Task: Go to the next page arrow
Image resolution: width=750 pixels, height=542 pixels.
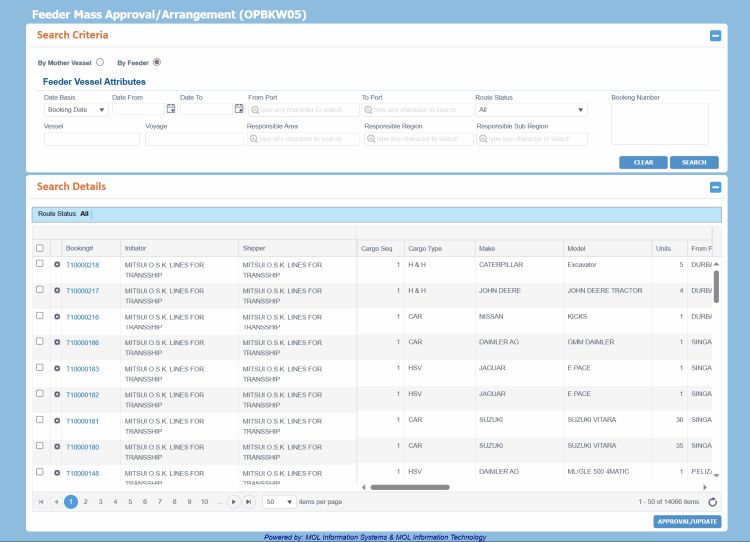Action: 233,502
